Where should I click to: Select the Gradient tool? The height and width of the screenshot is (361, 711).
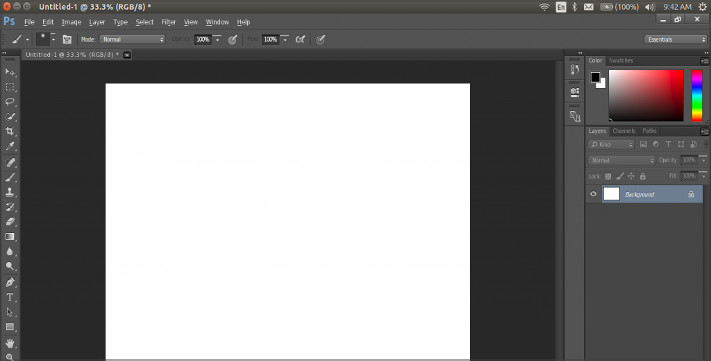(10, 237)
